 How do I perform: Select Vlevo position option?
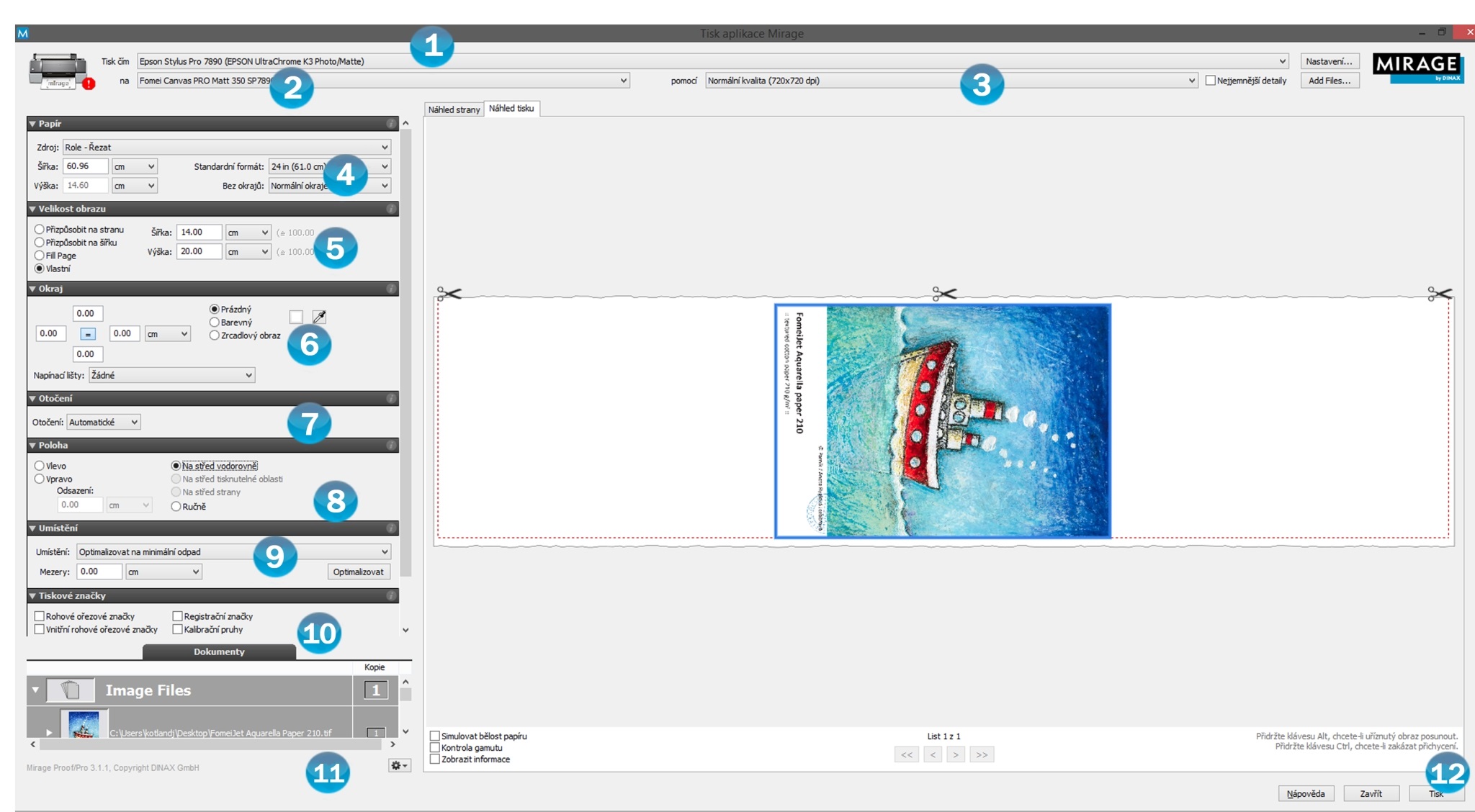tap(40, 466)
